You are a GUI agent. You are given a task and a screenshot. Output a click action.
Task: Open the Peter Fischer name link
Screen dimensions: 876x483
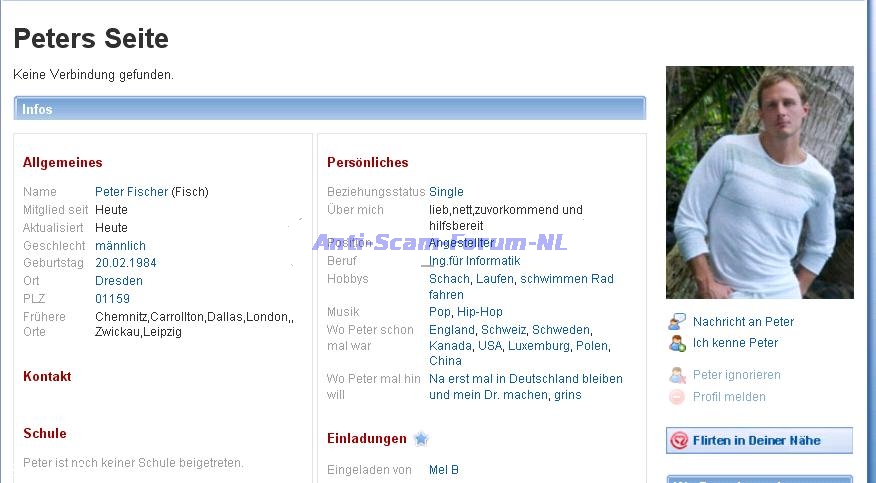pyautogui.click(x=131, y=192)
